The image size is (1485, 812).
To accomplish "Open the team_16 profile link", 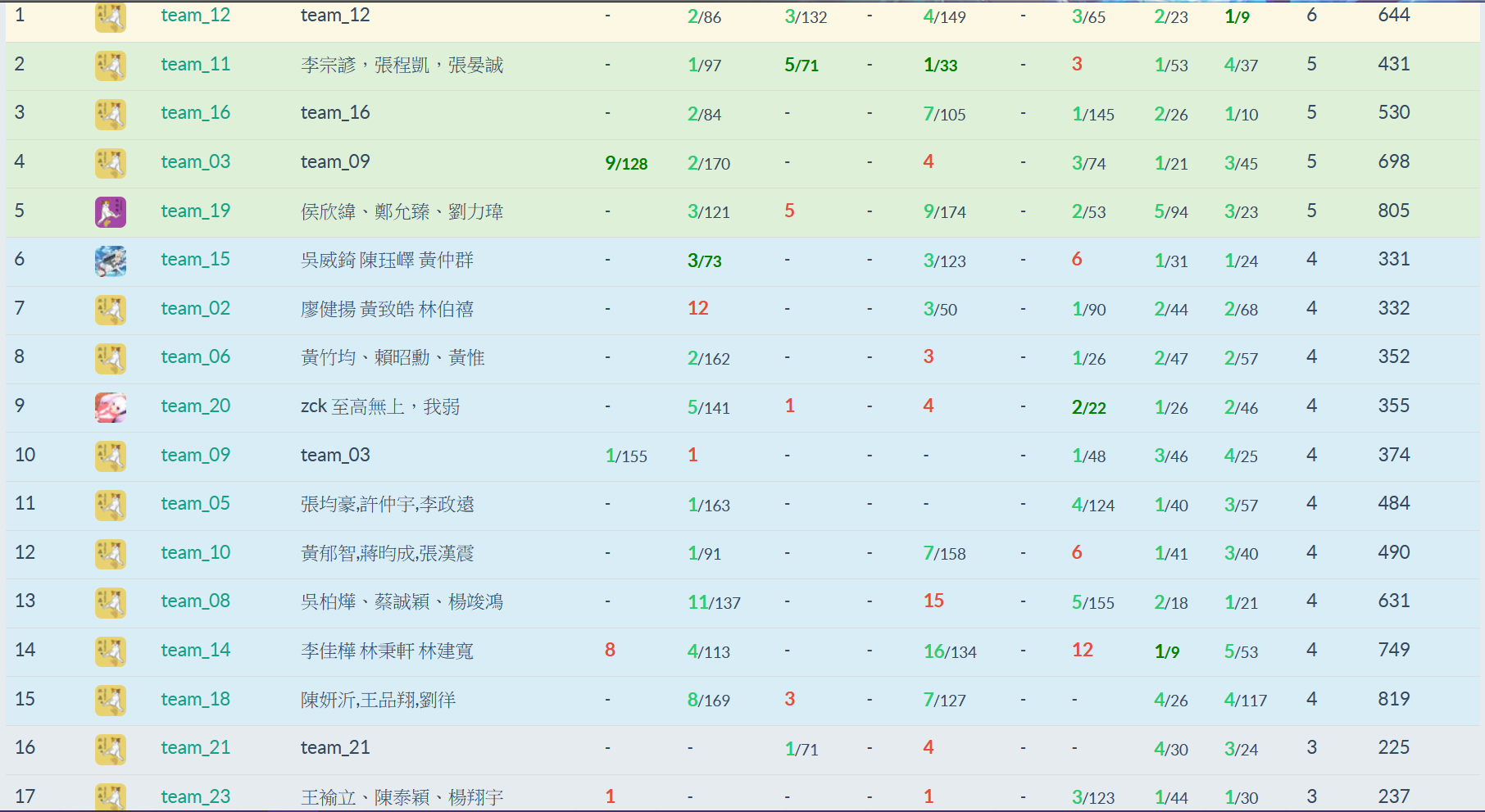I will [x=195, y=113].
